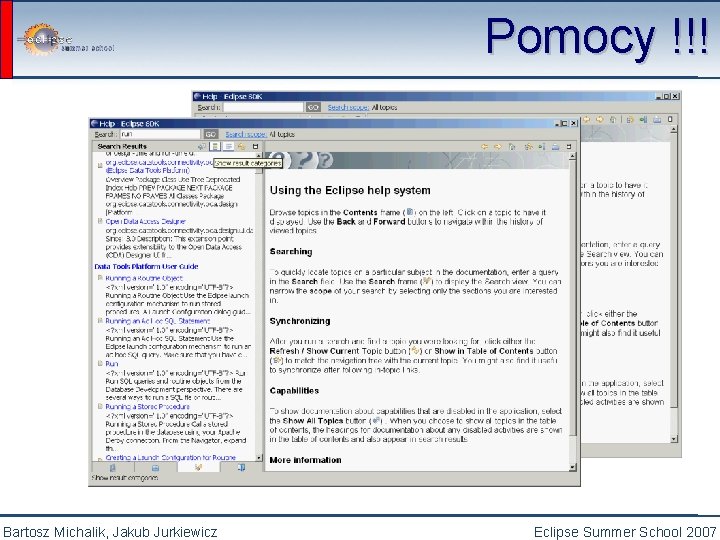Click Print Page icon in front Help window
This screenshot has height=540, width=720.
[556, 146]
